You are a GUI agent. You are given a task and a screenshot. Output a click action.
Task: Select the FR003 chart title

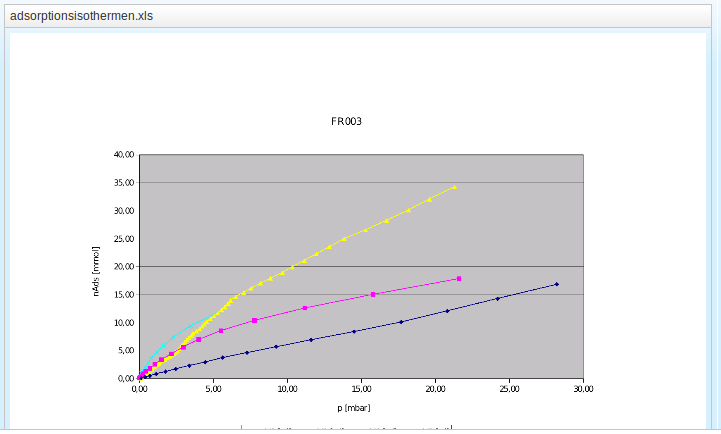(x=346, y=122)
